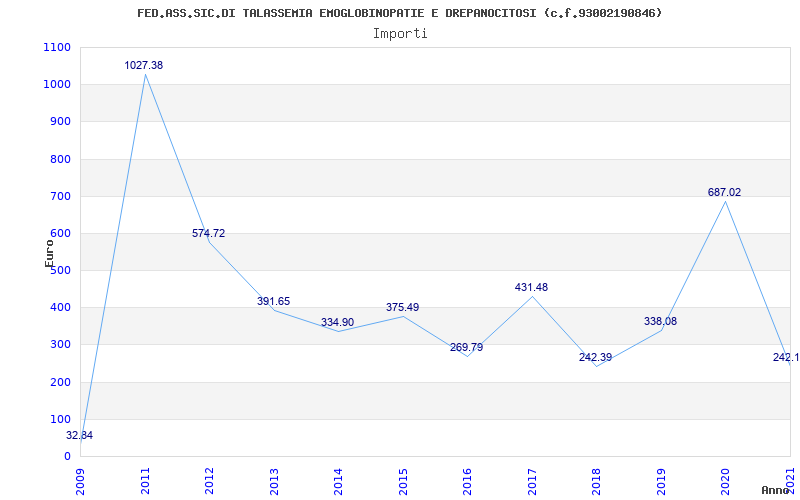Select the 687.02 peak label for 2020

[x=724, y=192]
